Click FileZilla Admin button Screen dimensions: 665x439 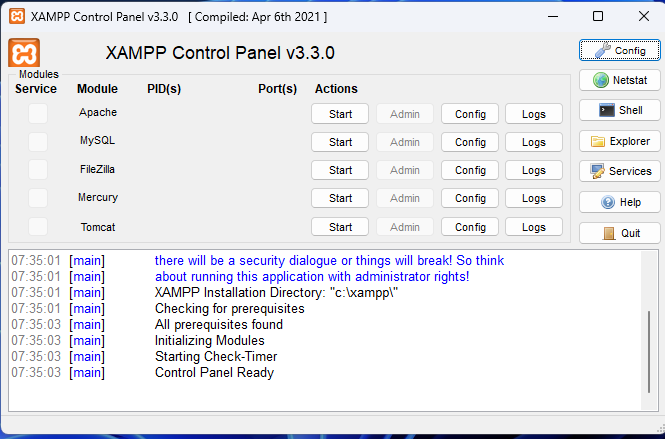(x=405, y=170)
